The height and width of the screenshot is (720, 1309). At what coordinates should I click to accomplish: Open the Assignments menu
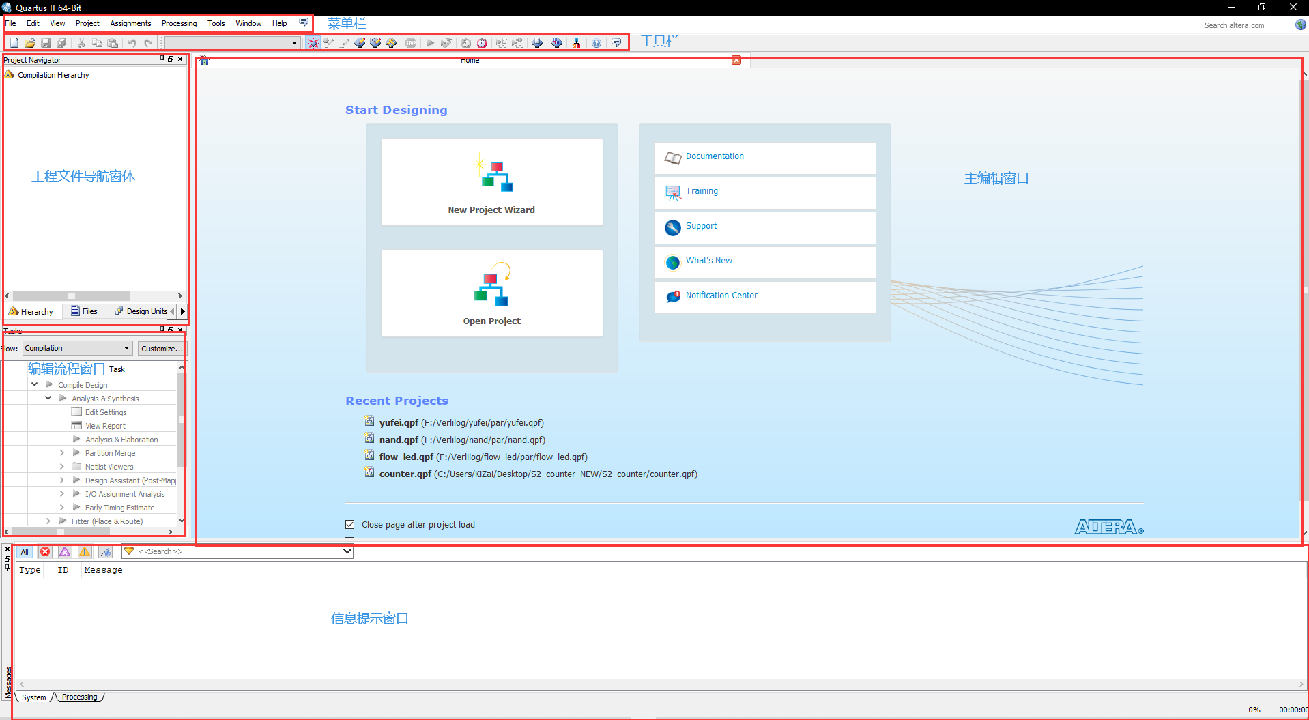[x=130, y=22]
